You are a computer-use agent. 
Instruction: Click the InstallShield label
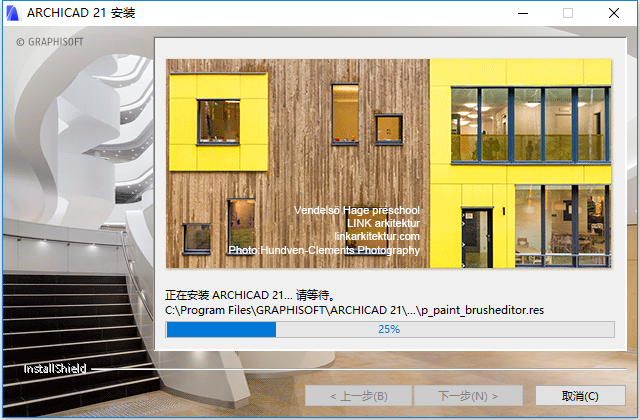[x=55, y=369]
